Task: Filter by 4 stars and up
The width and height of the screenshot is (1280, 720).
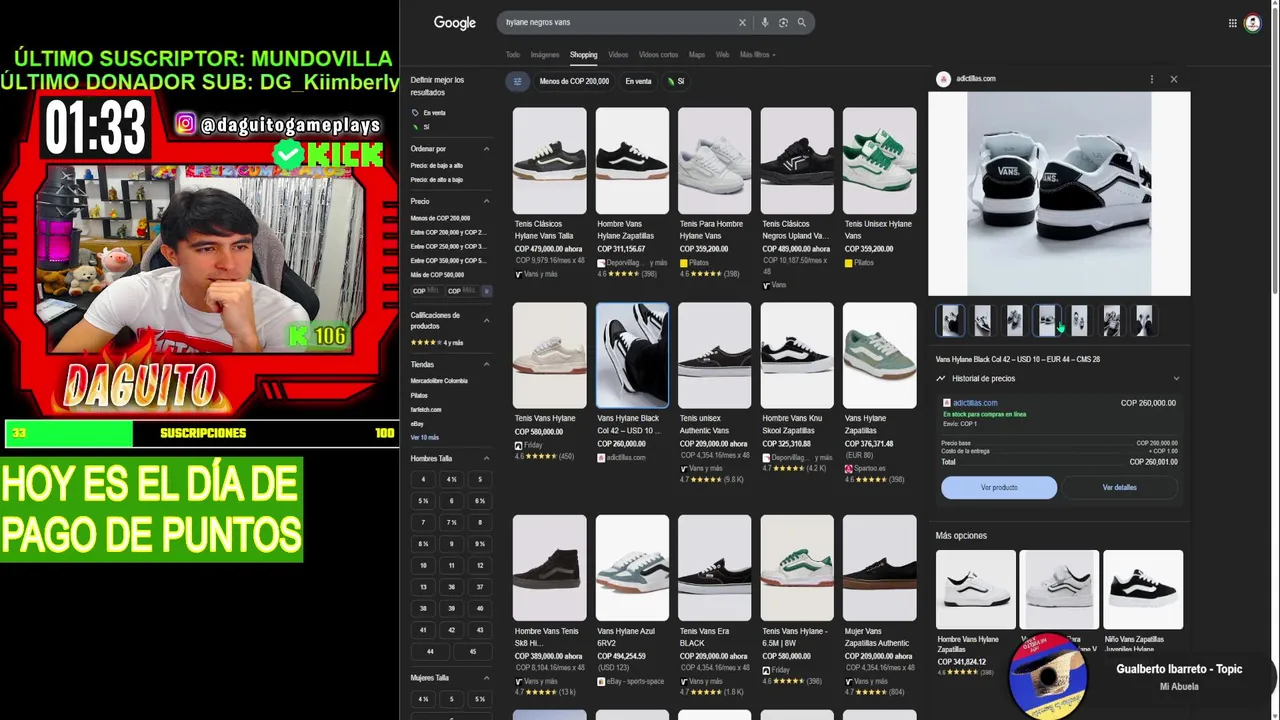Action: 437,343
